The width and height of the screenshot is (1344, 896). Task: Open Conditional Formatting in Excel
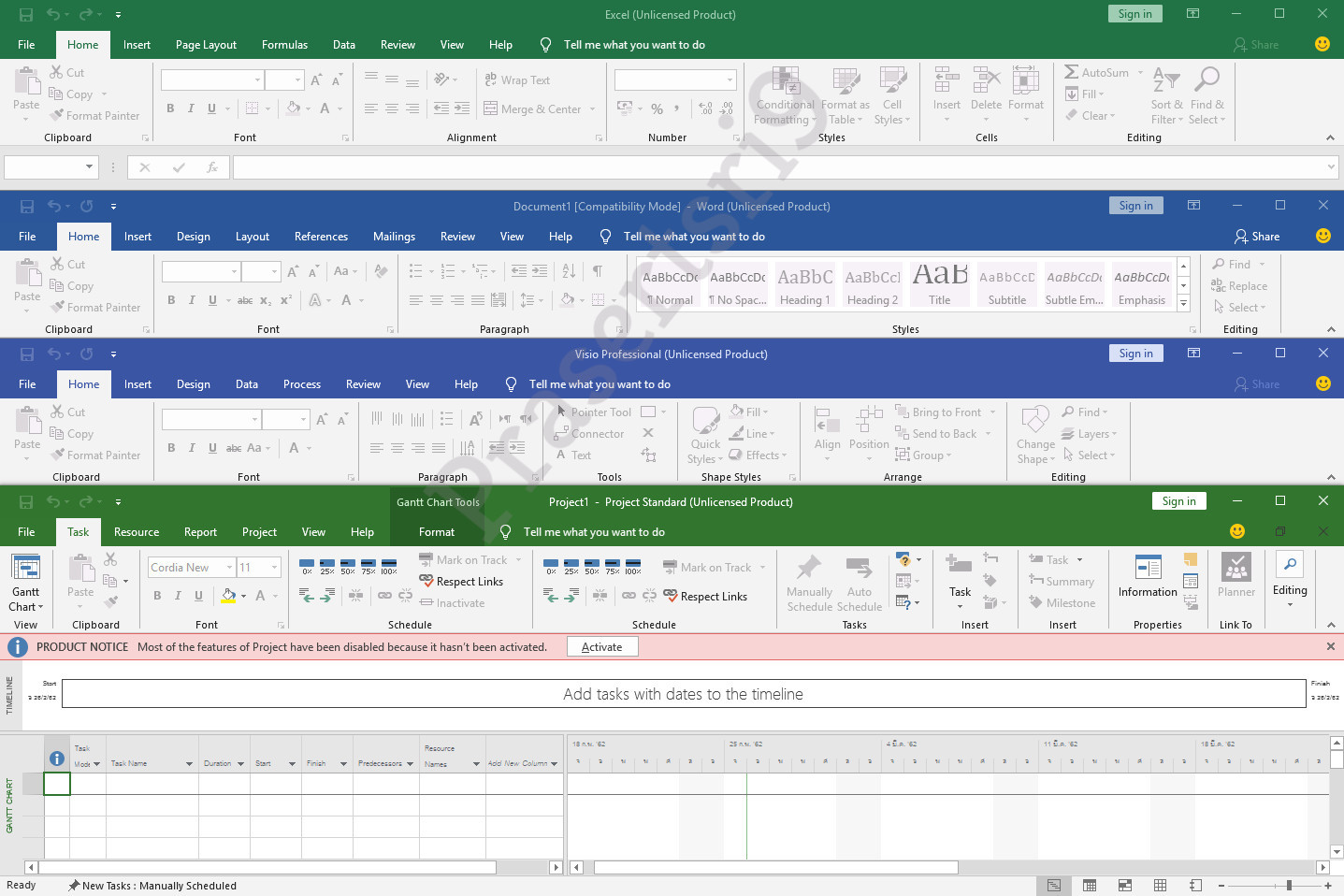[785, 95]
